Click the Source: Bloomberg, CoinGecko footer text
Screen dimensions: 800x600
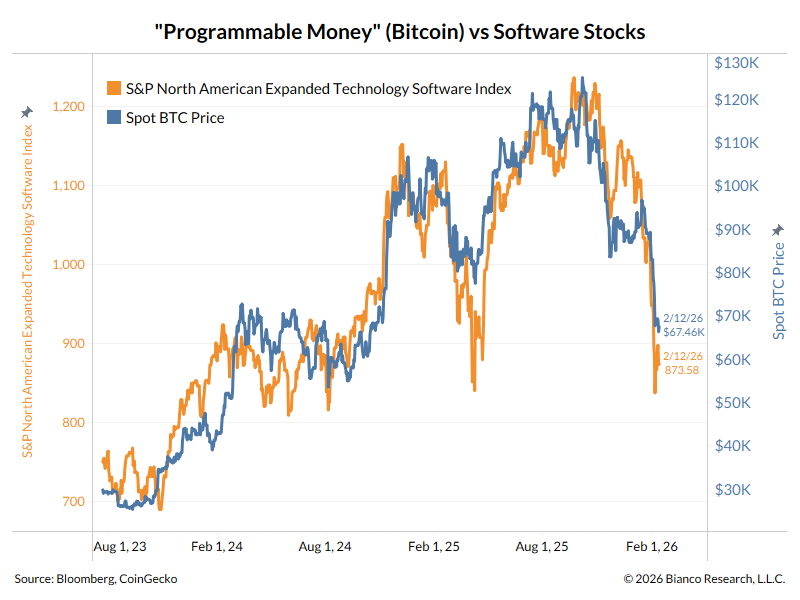coord(96,578)
